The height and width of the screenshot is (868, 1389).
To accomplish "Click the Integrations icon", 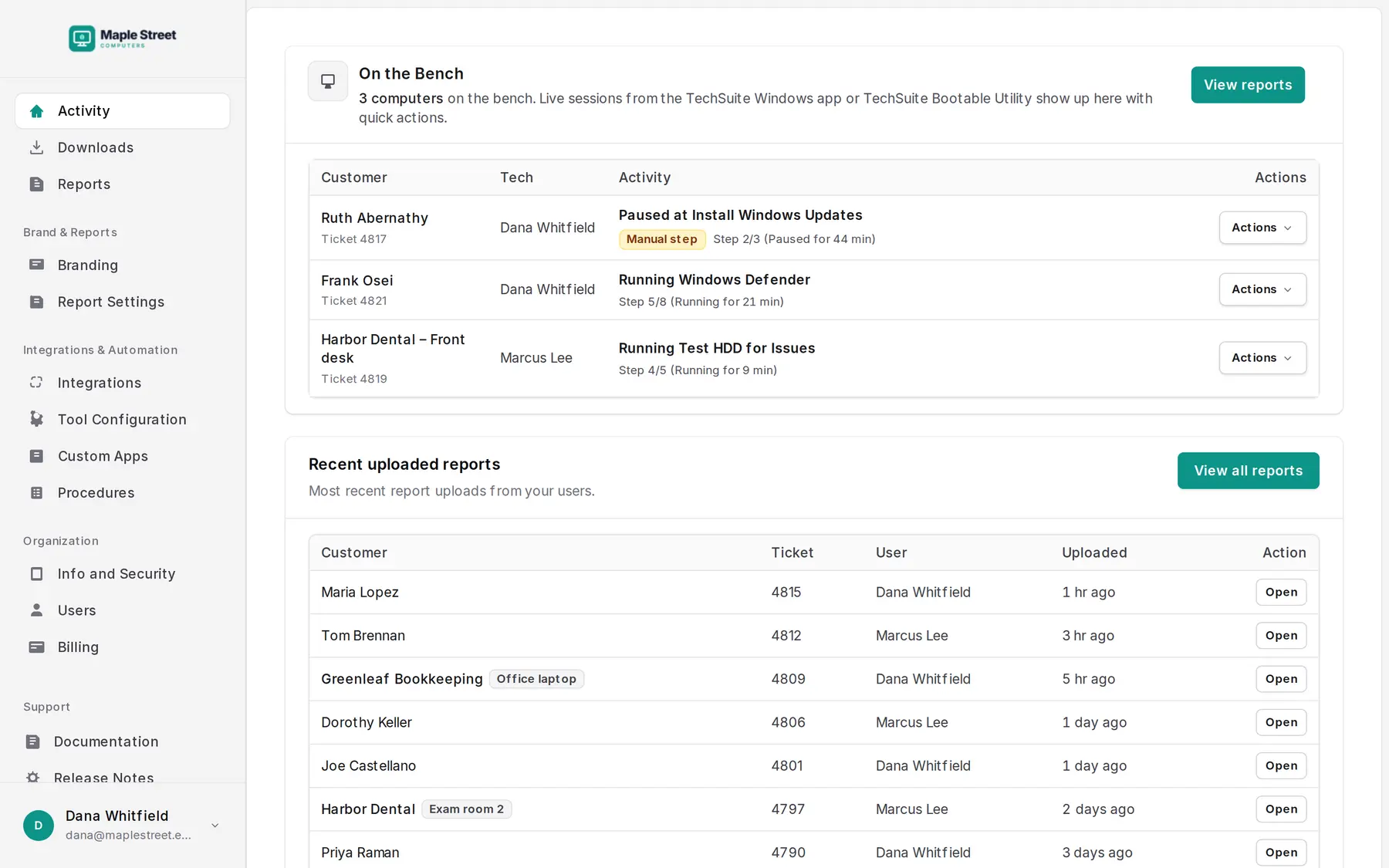I will (36, 383).
